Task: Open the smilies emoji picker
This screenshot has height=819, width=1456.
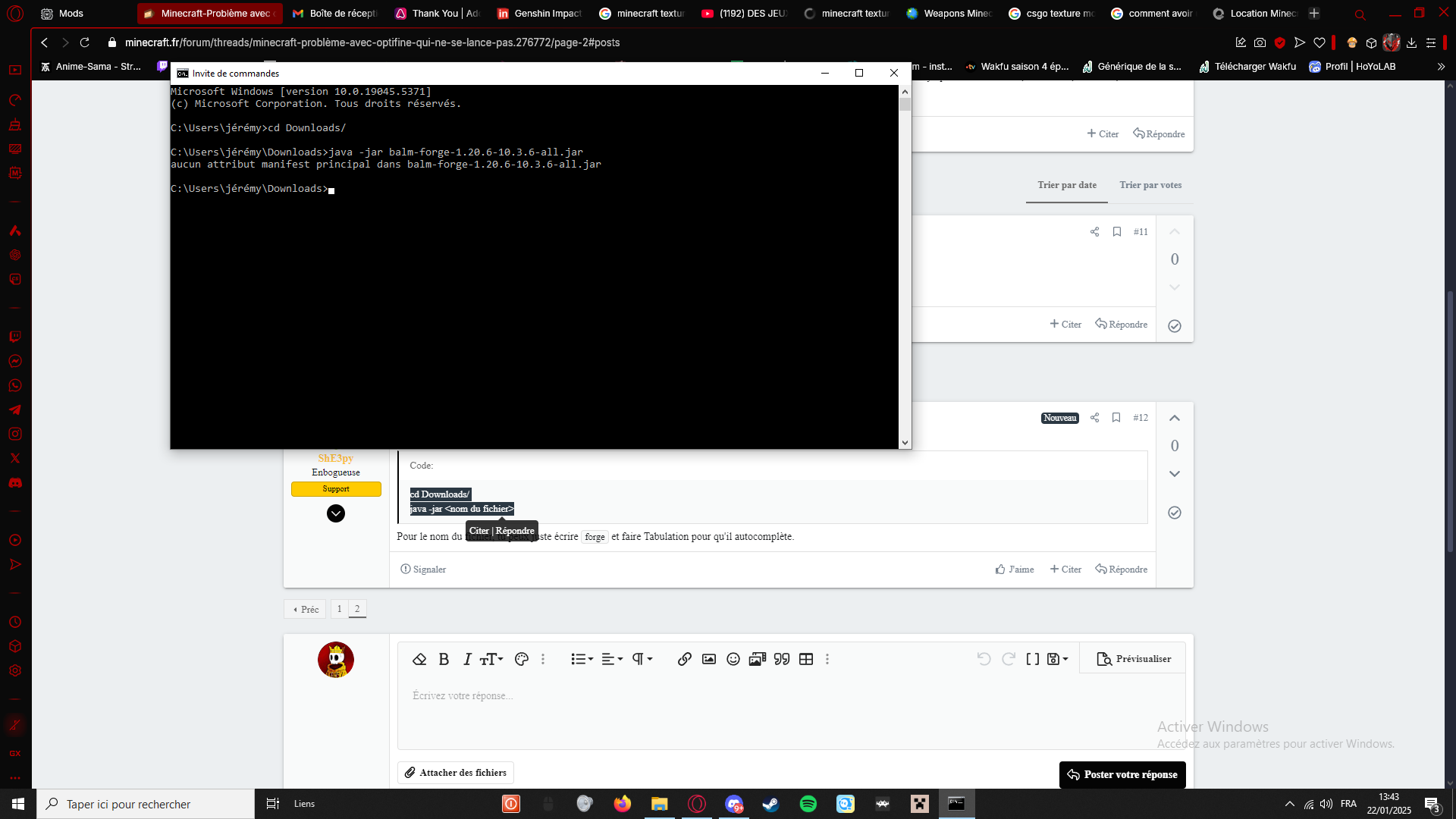Action: point(733,659)
